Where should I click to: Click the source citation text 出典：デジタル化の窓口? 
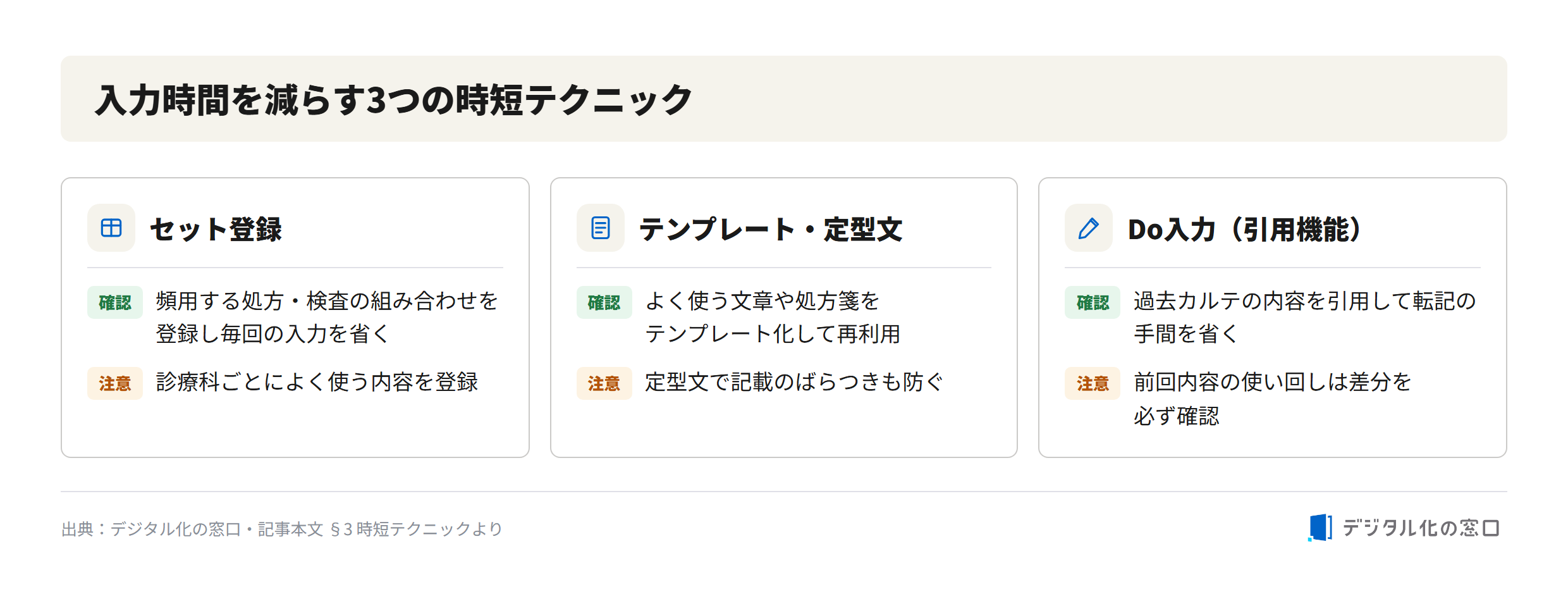click(x=151, y=529)
